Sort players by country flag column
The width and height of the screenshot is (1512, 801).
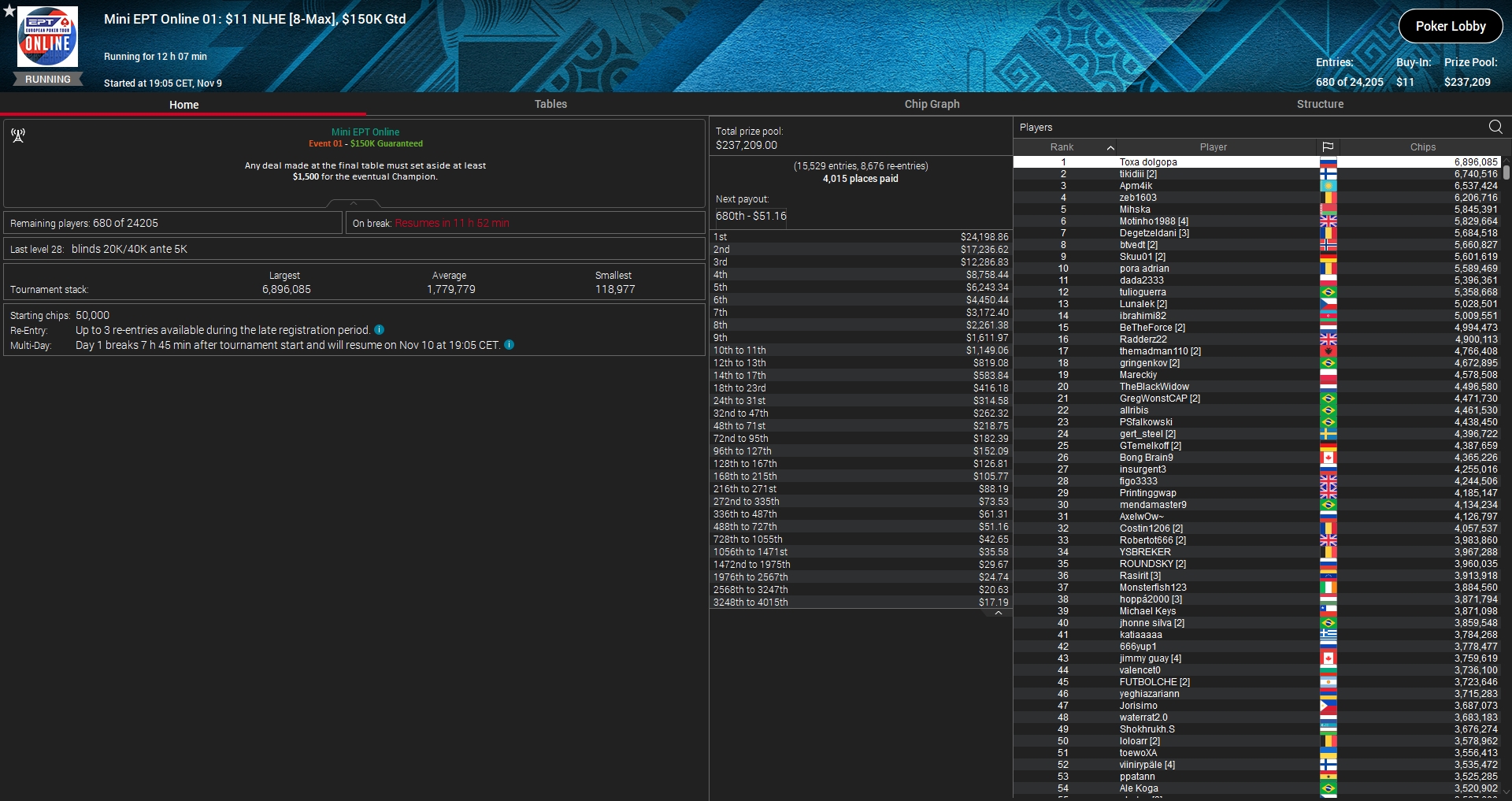click(1328, 147)
